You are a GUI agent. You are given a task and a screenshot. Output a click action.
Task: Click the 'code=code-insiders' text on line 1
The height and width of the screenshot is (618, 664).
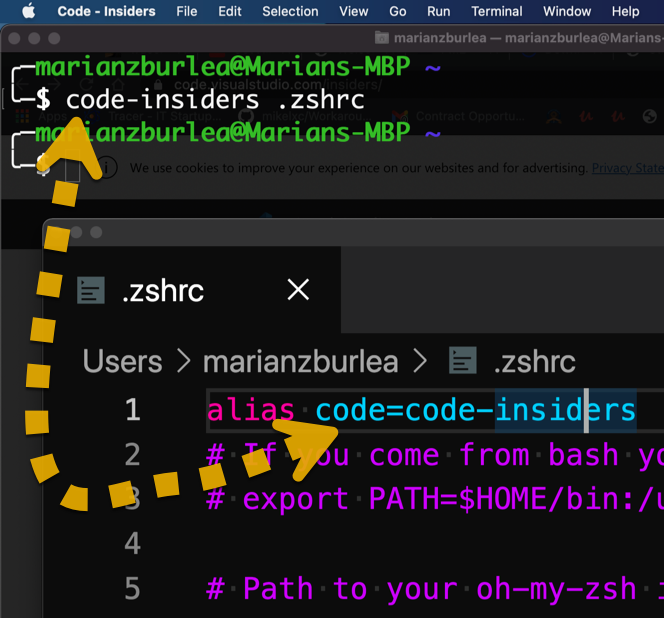click(x=476, y=410)
